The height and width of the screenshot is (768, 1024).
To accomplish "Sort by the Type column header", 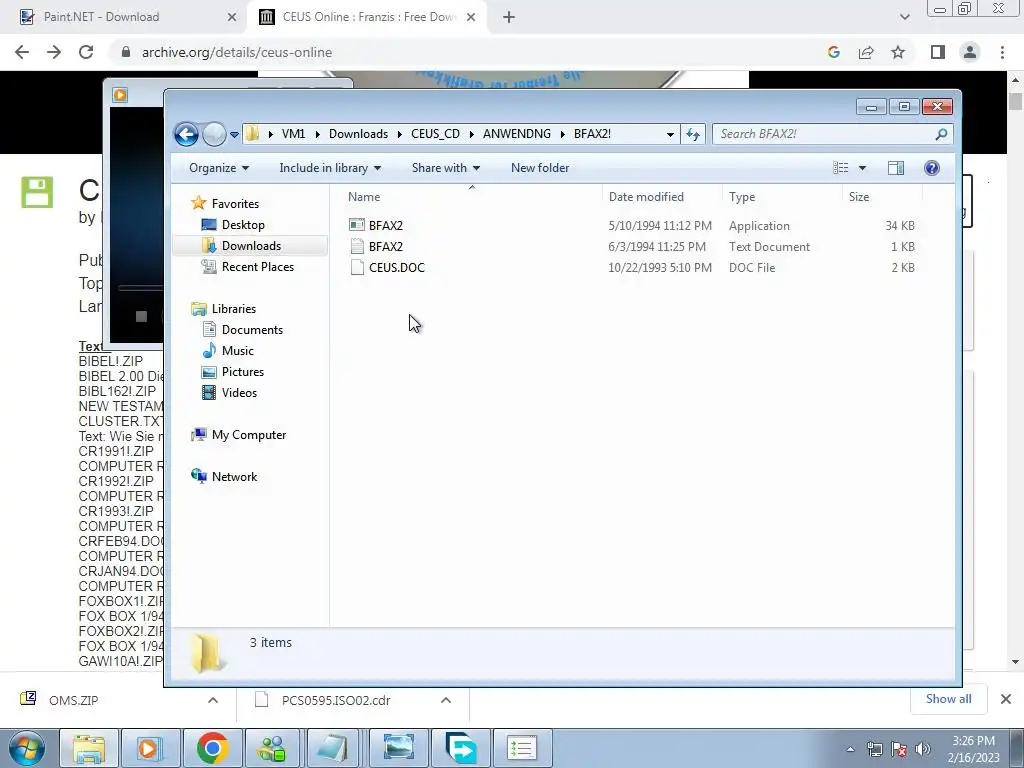I will (x=742, y=197).
